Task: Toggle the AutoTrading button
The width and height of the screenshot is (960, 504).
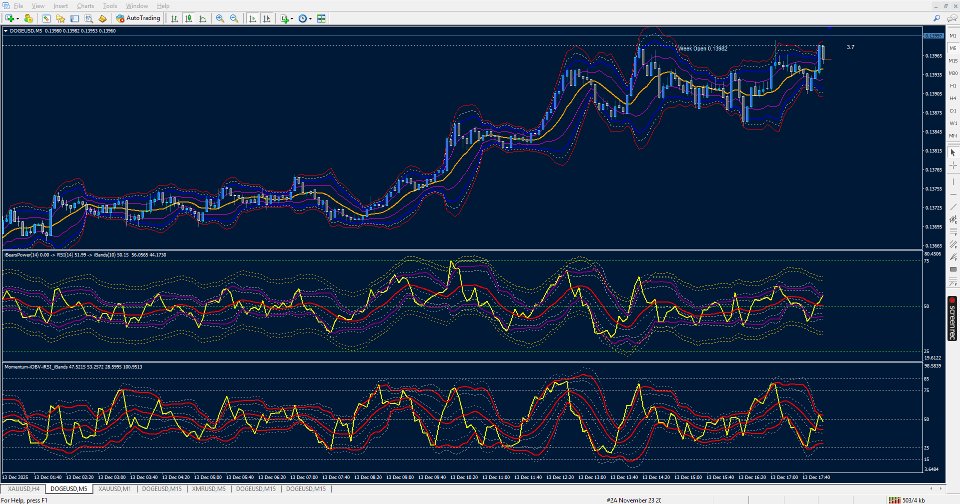Action: 138,18
